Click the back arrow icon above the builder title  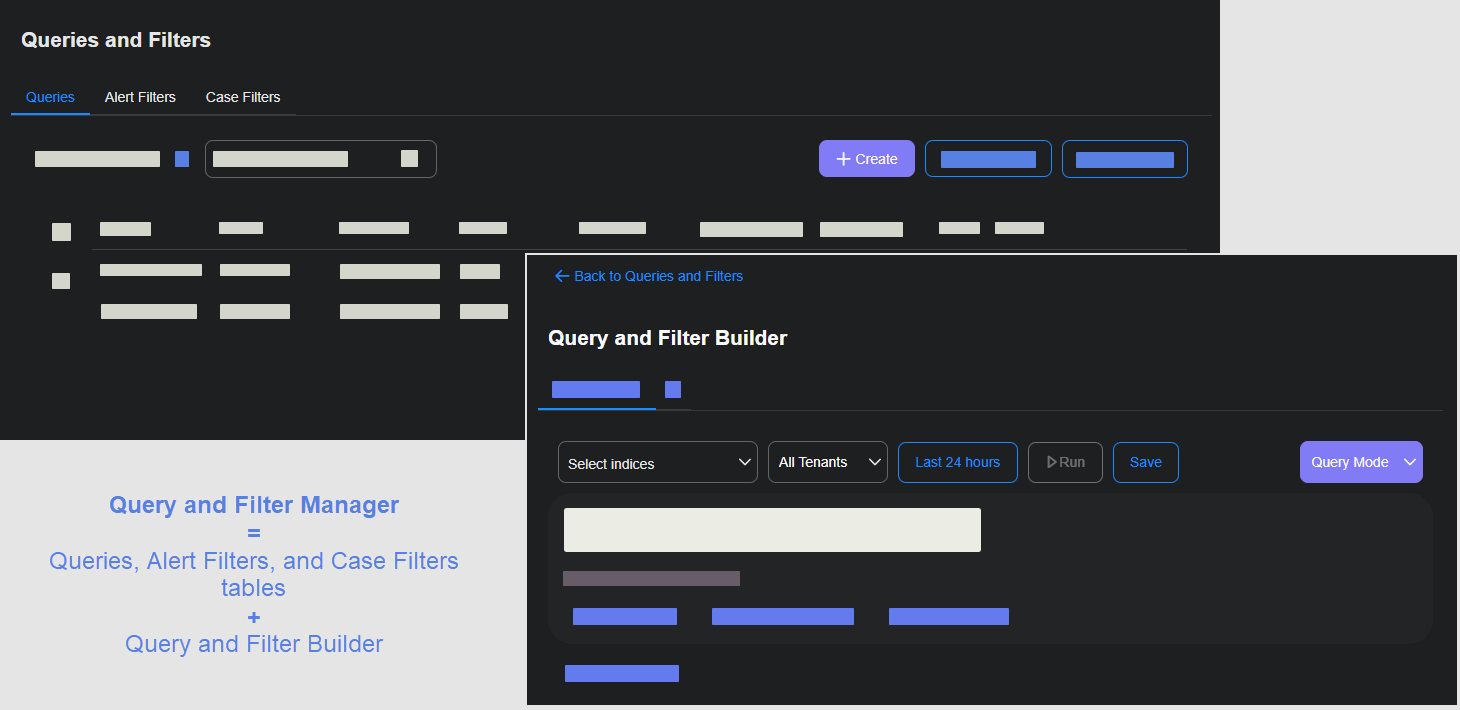[x=562, y=276]
